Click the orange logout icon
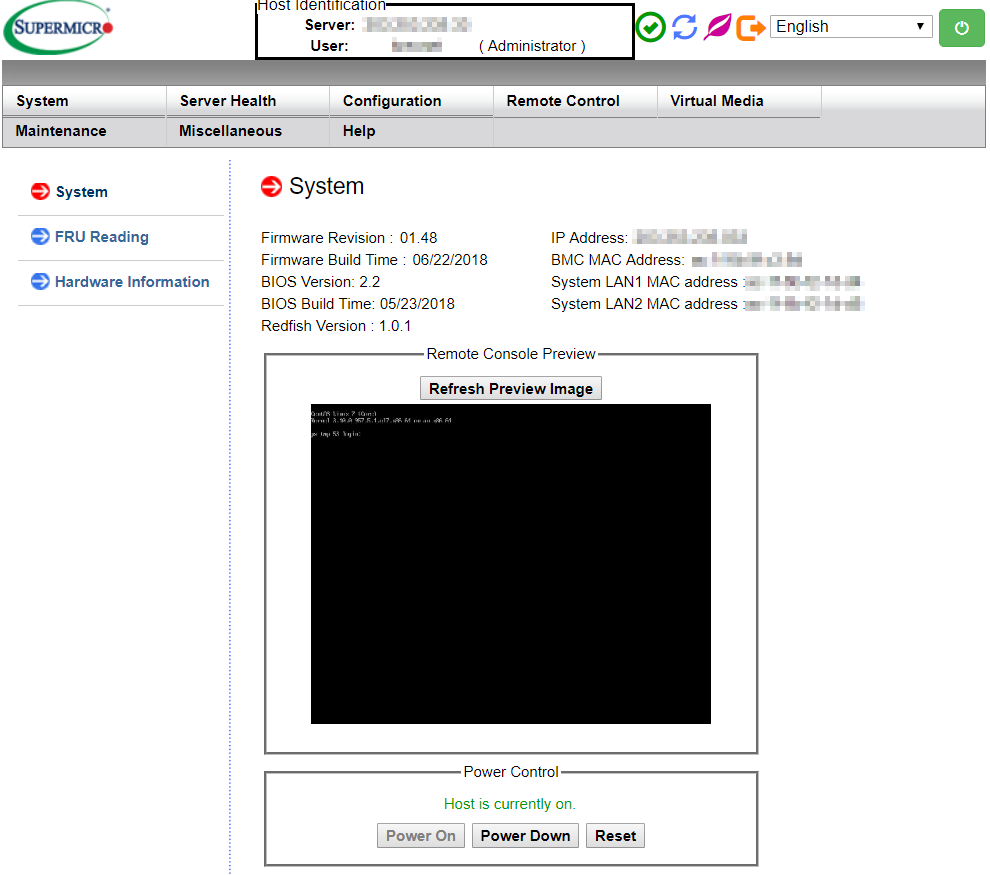990x875 pixels. 750,27
